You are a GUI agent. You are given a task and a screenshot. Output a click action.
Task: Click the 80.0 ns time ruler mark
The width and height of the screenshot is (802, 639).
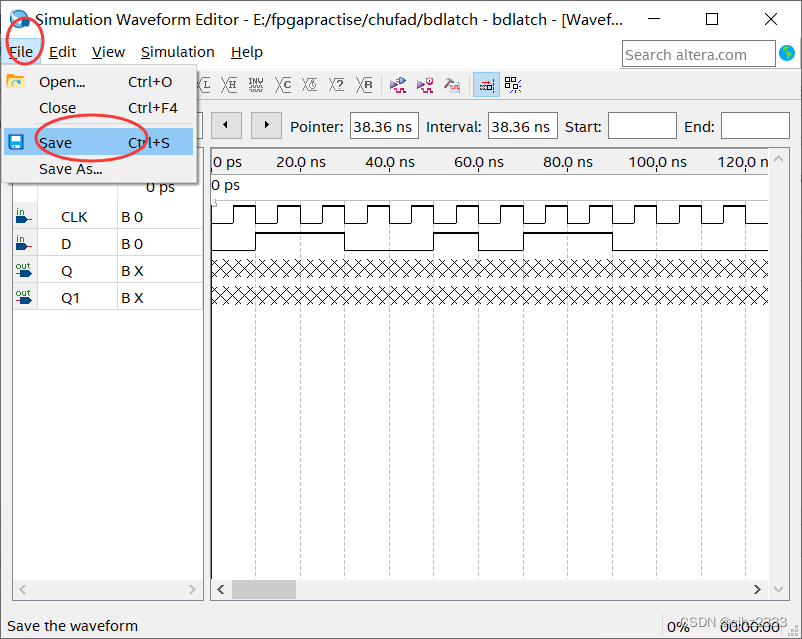click(x=568, y=162)
